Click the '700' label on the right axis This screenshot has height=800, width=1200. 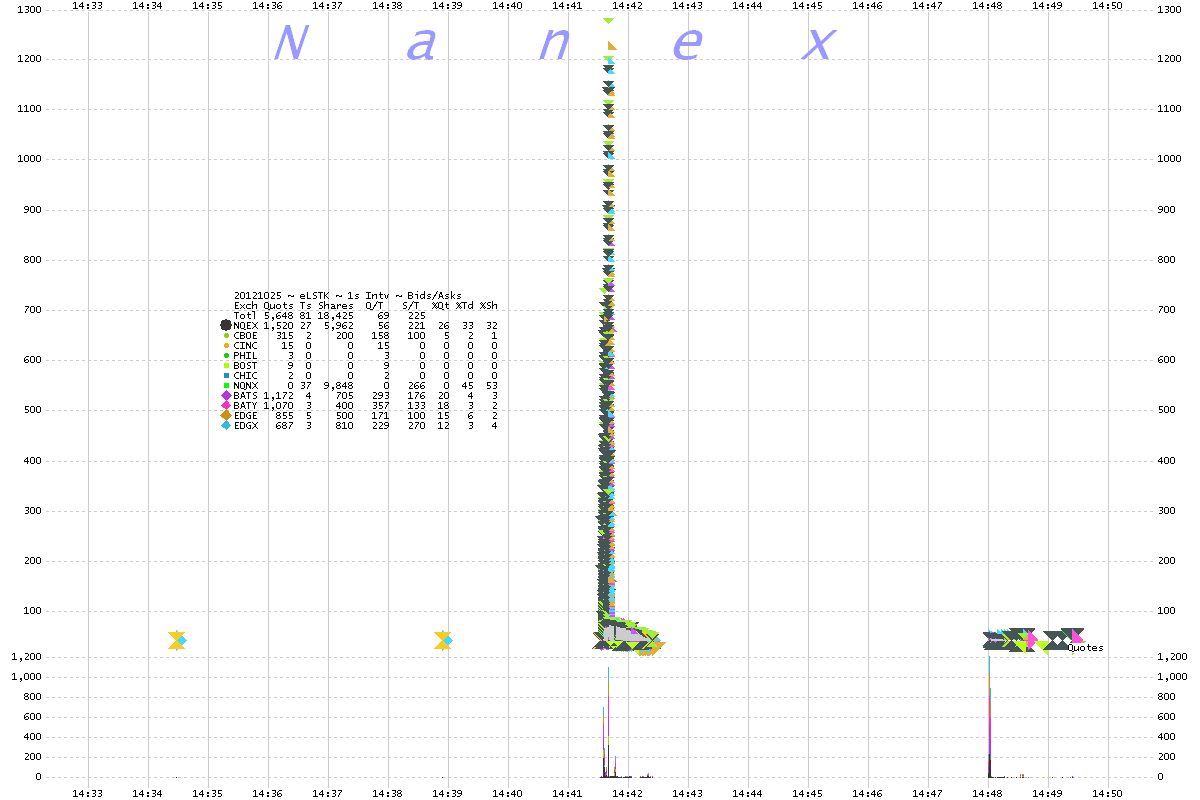pos(1166,310)
